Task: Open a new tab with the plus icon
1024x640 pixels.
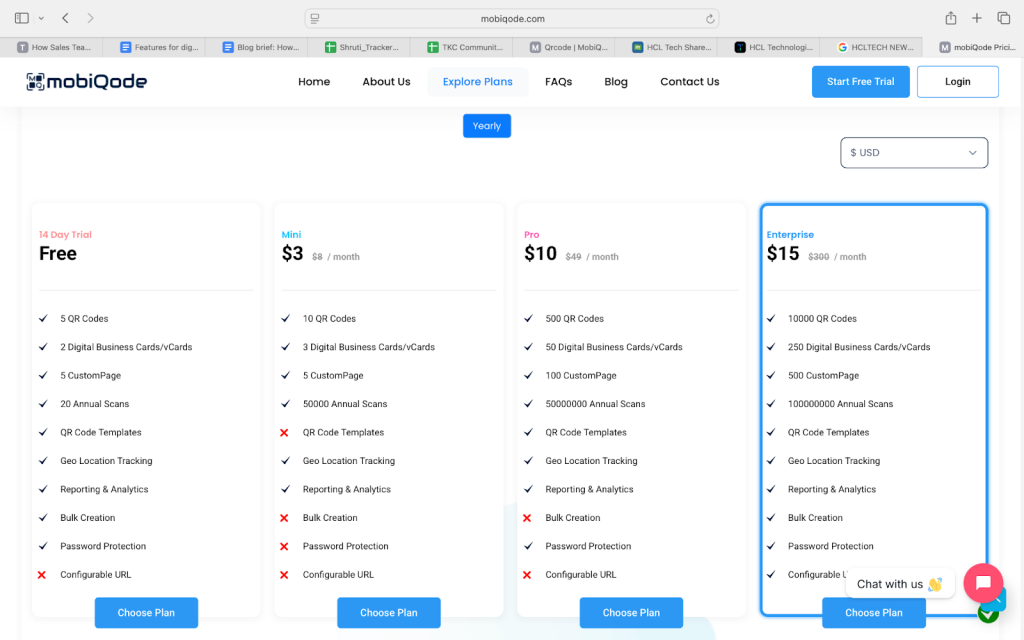Action: [977, 18]
